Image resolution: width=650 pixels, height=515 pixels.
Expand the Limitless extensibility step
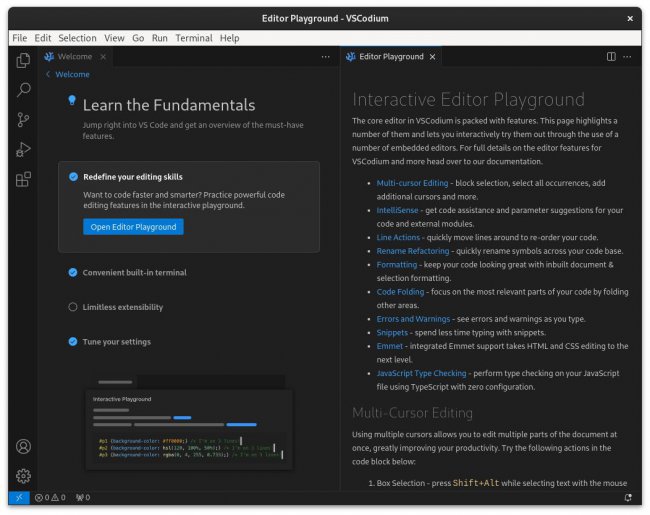point(123,307)
